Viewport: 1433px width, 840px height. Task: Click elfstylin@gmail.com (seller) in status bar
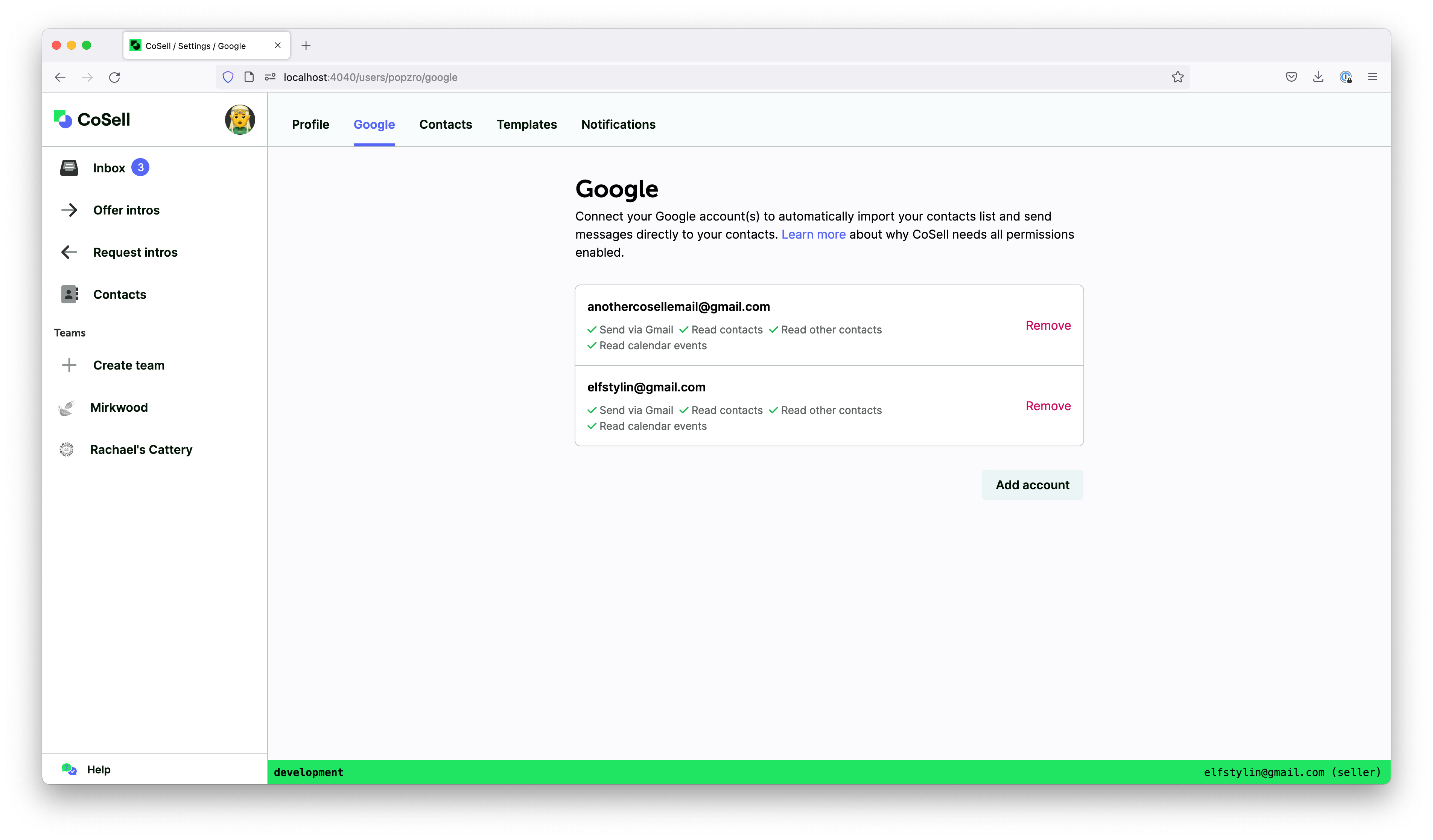pos(1292,772)
